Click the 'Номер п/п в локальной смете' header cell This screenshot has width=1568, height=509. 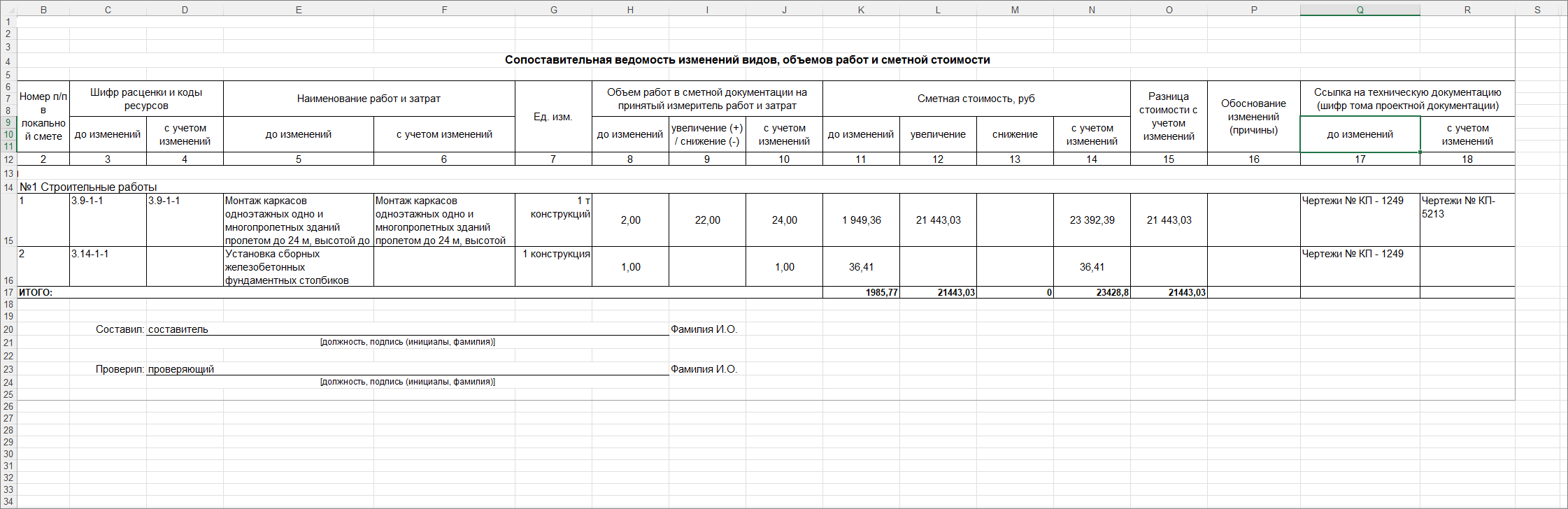43,117
